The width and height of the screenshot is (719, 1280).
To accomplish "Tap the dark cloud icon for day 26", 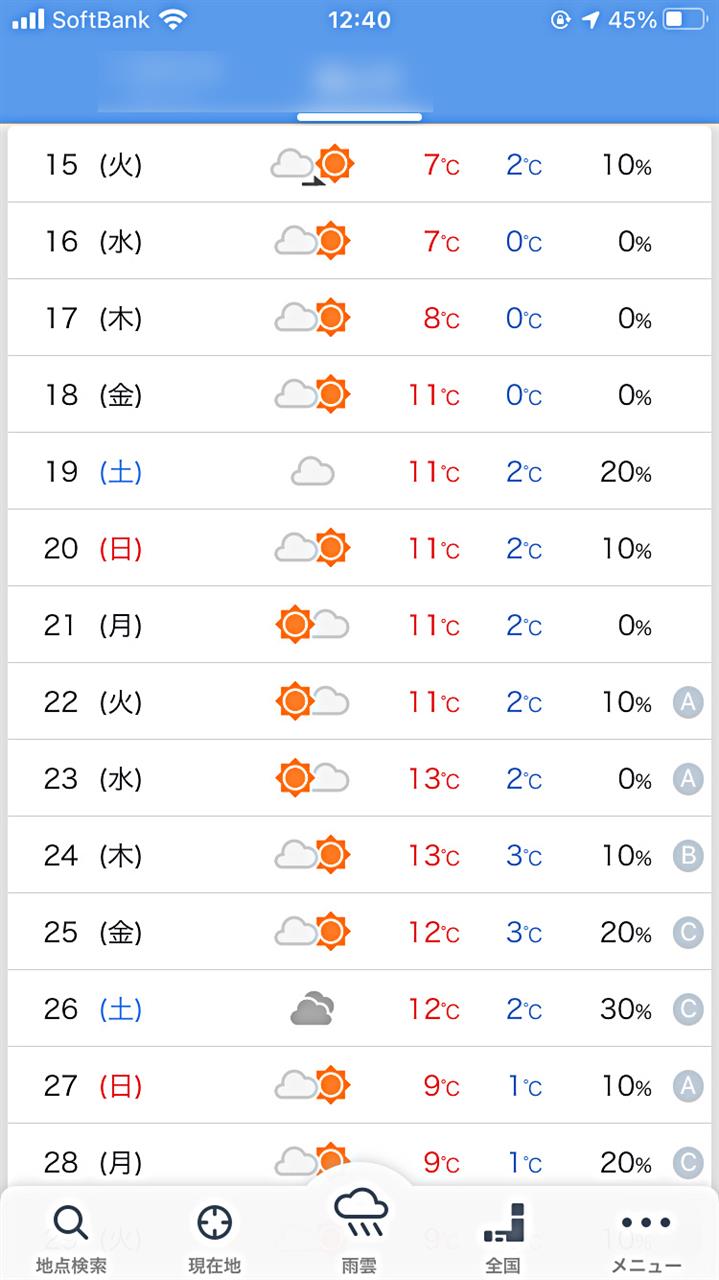I will pos(312,1009).
